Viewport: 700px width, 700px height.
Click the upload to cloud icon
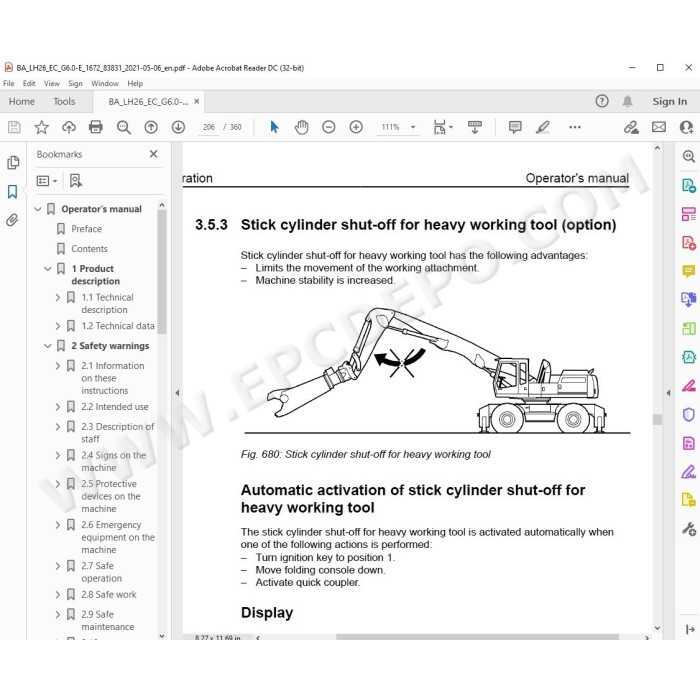pyautogui.click(x=69, y=127)
